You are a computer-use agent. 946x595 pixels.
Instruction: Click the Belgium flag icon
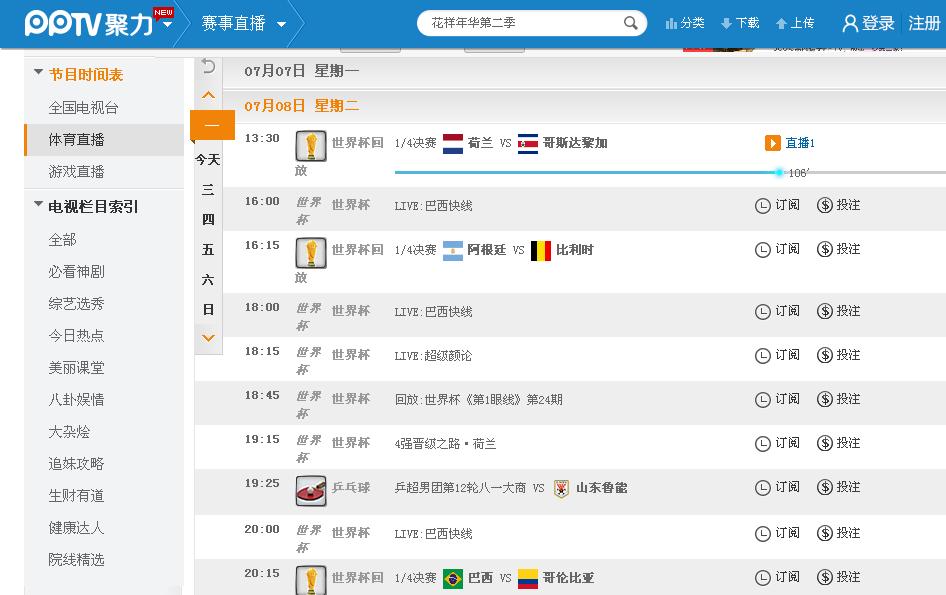pyautogui.click(x=541, y=250)
